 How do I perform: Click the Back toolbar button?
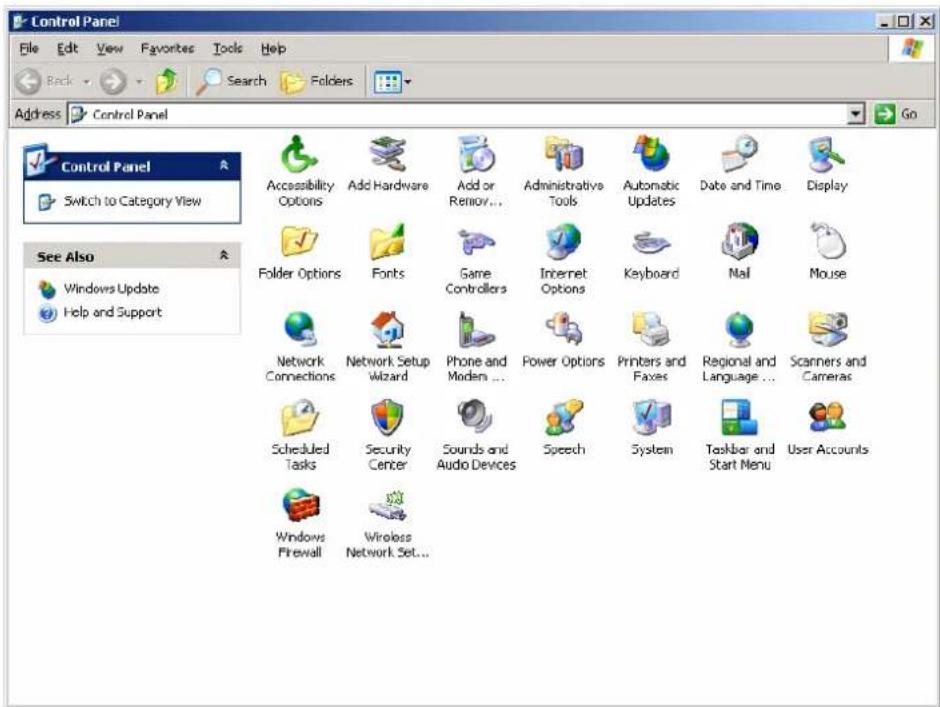coord(44,81)
